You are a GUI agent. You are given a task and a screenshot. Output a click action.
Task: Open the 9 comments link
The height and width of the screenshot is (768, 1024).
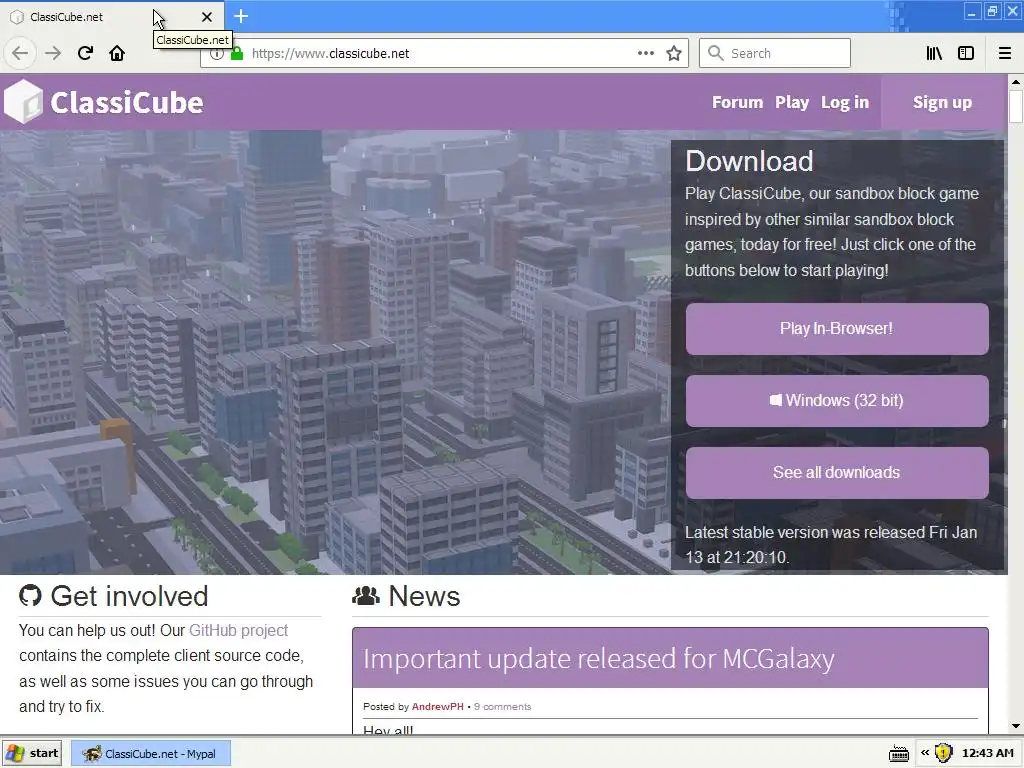coord(502,707)
